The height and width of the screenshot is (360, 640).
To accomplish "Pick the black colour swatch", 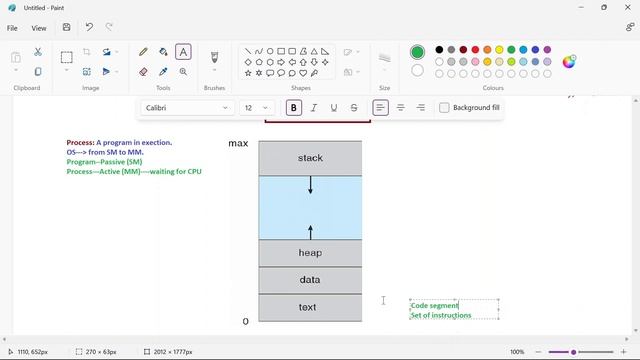I will (x=439, y=50).
